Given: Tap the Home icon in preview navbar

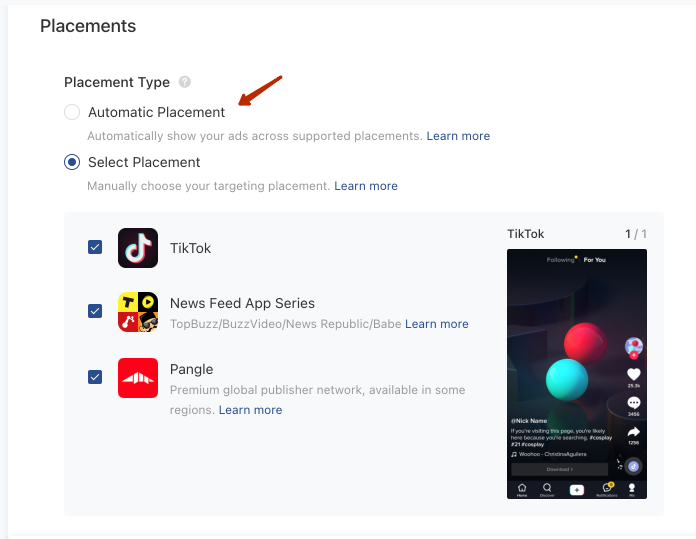Looking at the screenshot, I should pos(521,489).
